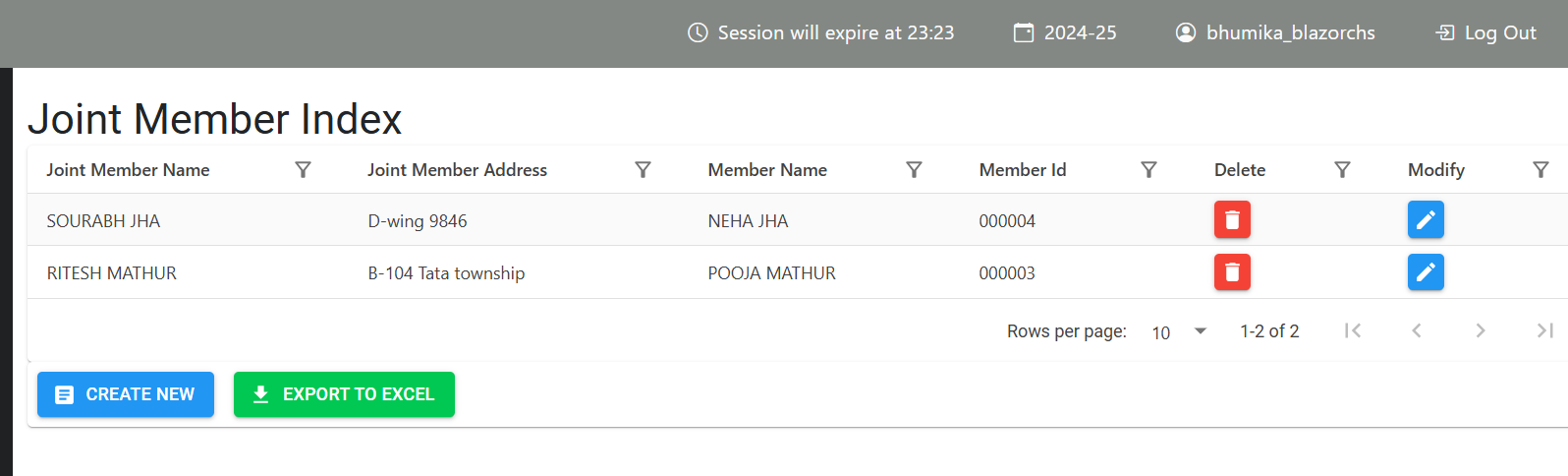Click the Modify column filter icon
This screenshot has width=1568, height=476.
pyautogui.click(x=1540, y=170)
